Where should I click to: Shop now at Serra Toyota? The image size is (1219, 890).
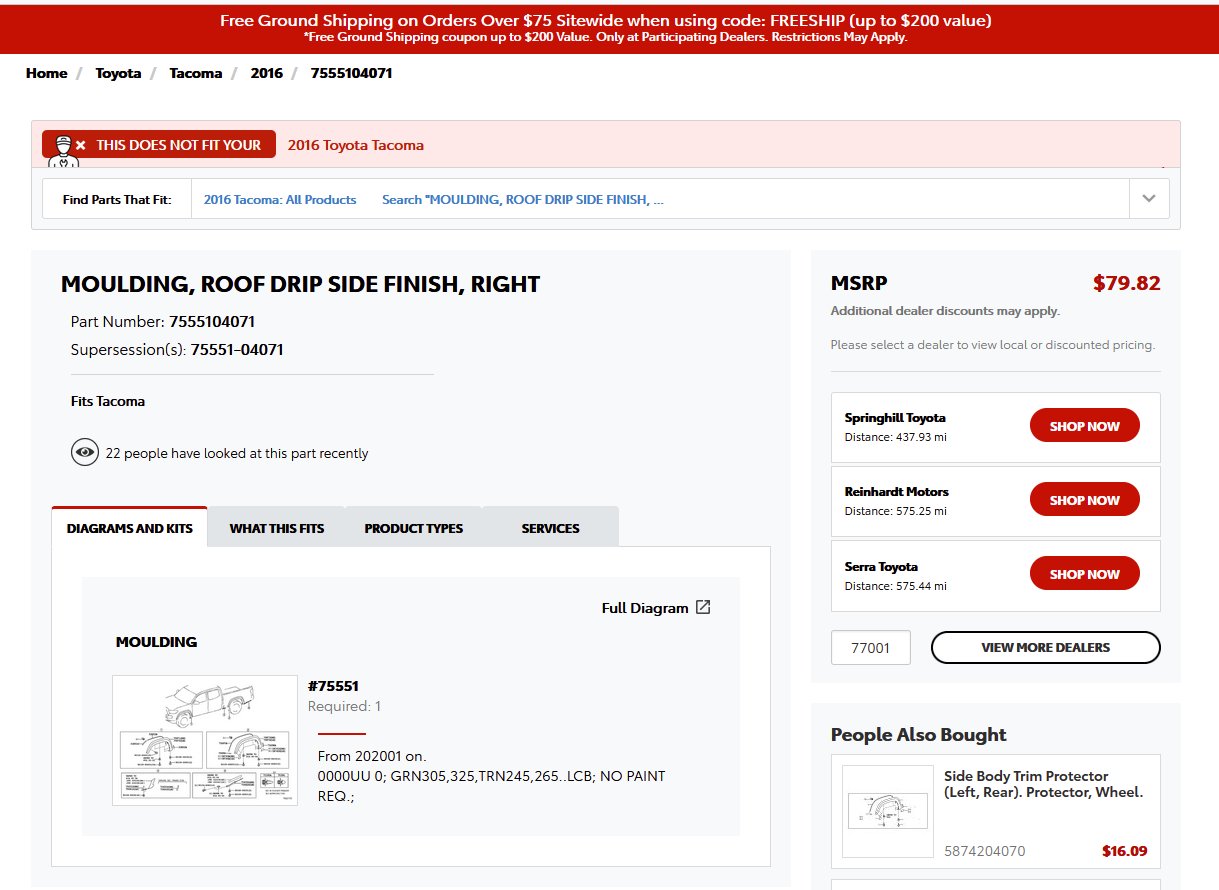click(x=1084, y=574)
